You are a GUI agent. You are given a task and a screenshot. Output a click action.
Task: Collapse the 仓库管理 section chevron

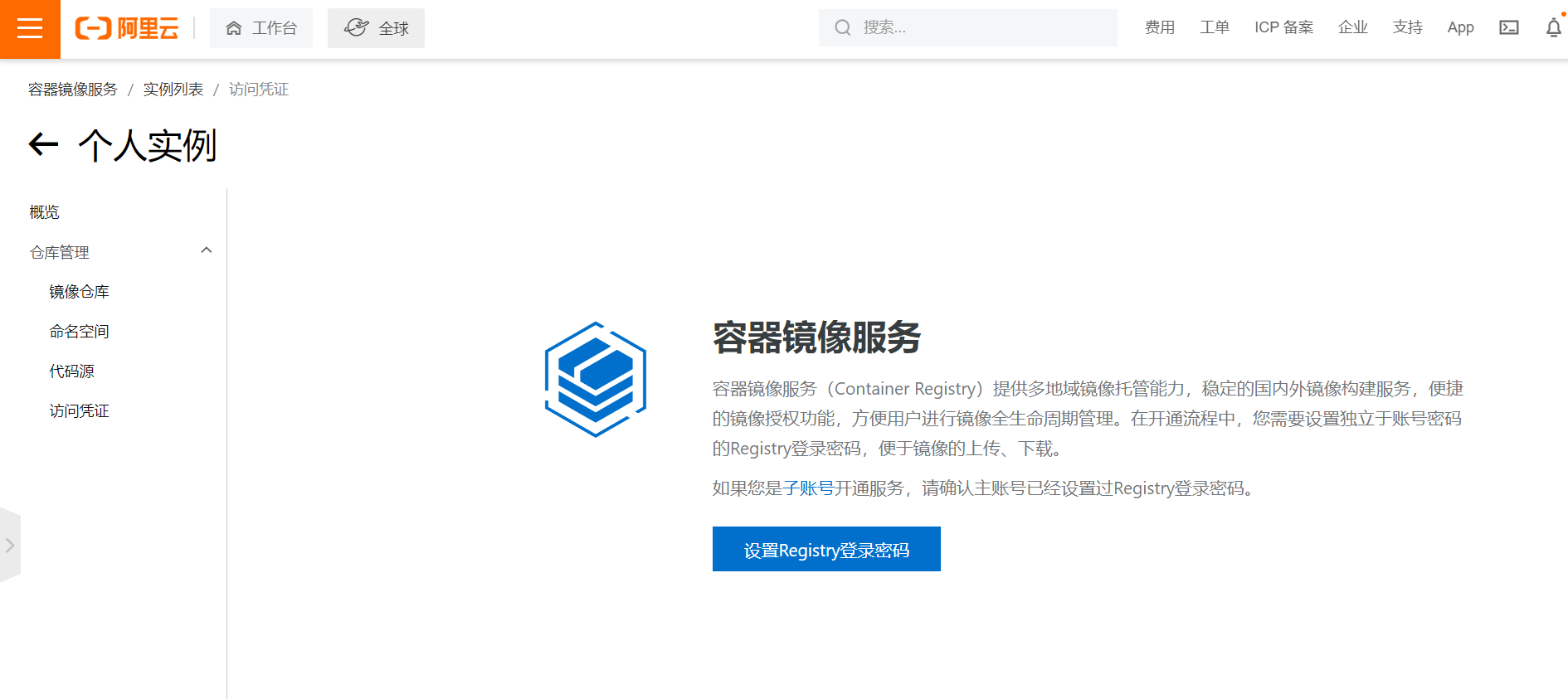click(x=207, y=250)
